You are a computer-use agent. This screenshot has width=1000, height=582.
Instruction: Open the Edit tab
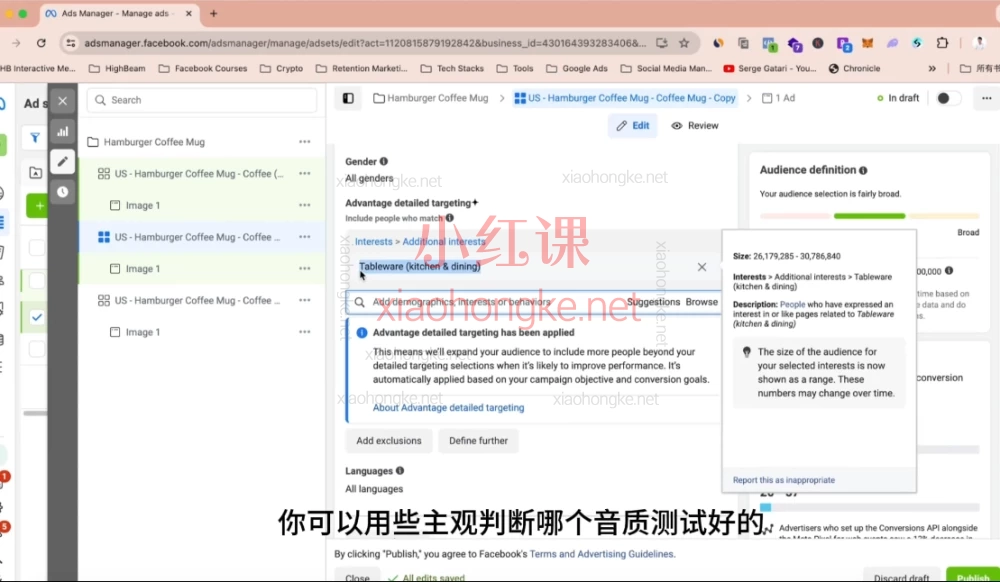[633, 126]
